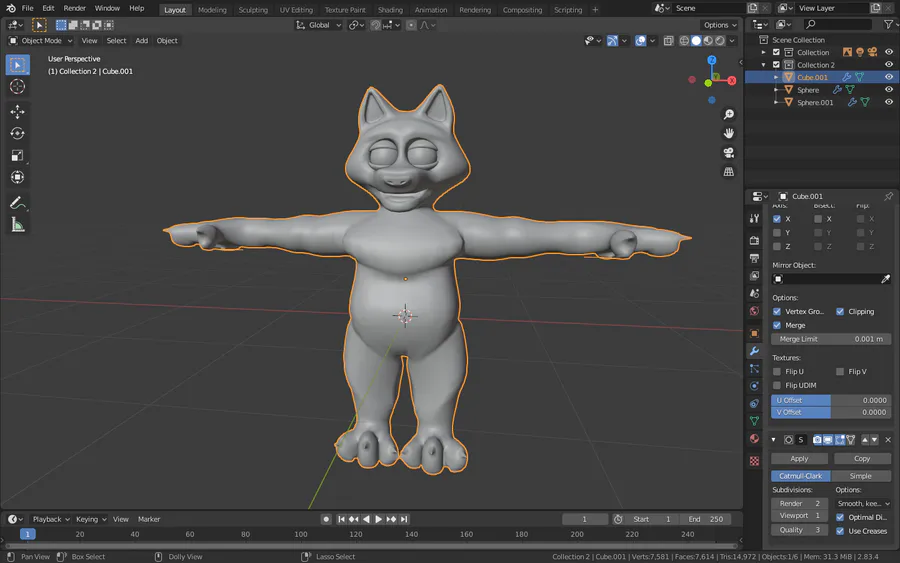Select the Scale tool

point(17,156)
